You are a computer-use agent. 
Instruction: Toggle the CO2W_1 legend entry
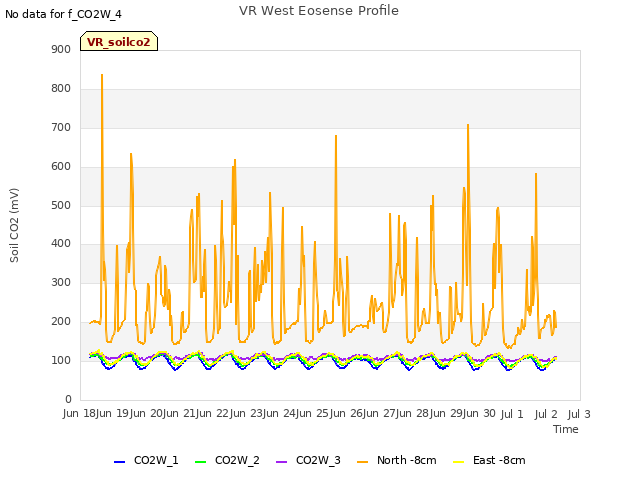coord(146,460)
